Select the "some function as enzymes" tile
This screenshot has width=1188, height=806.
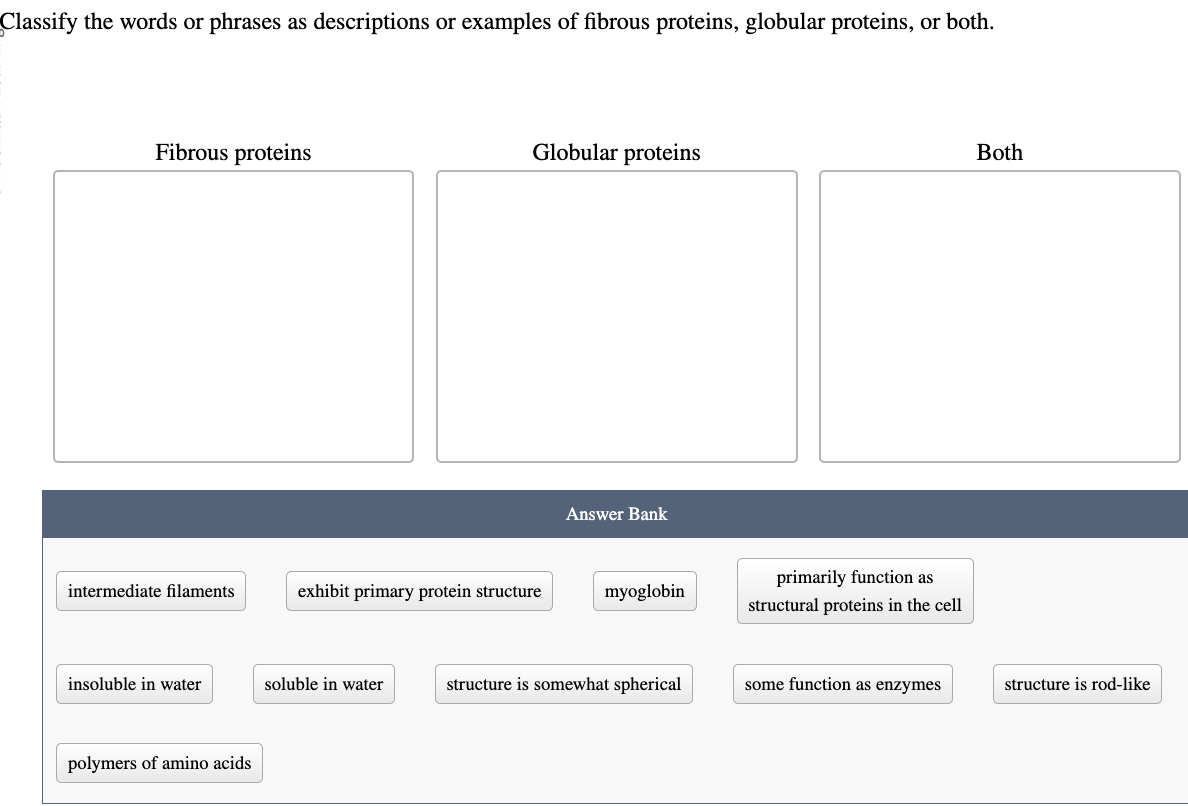tap(842, 684)
